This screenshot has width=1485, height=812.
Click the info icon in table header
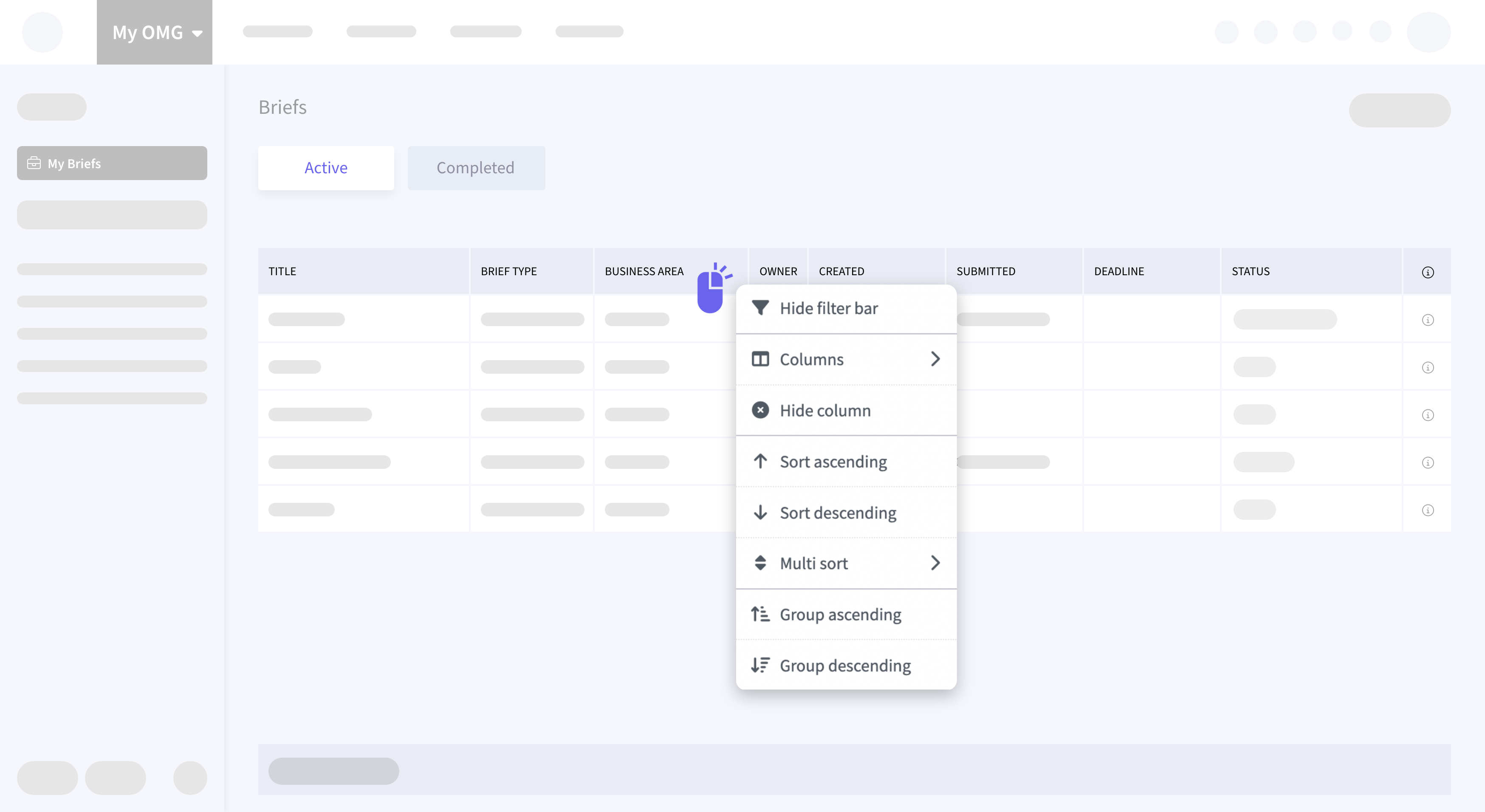1427,272
